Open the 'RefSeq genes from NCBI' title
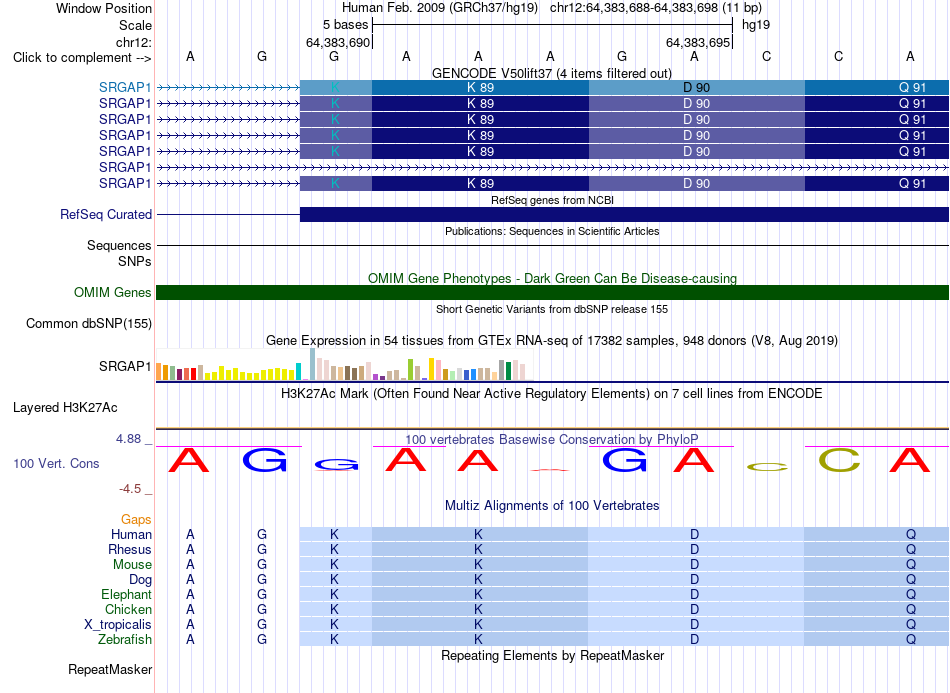This screenshot has width=950, height=693. point(552,200)
